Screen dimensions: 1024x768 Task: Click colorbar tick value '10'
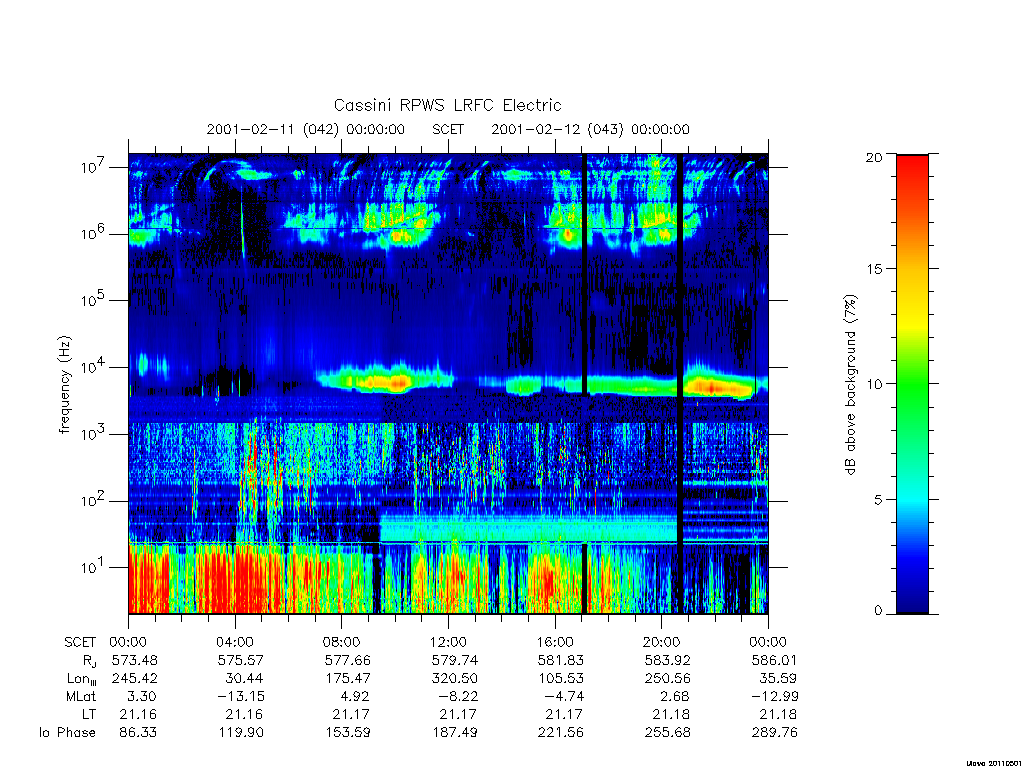[874, 384]
